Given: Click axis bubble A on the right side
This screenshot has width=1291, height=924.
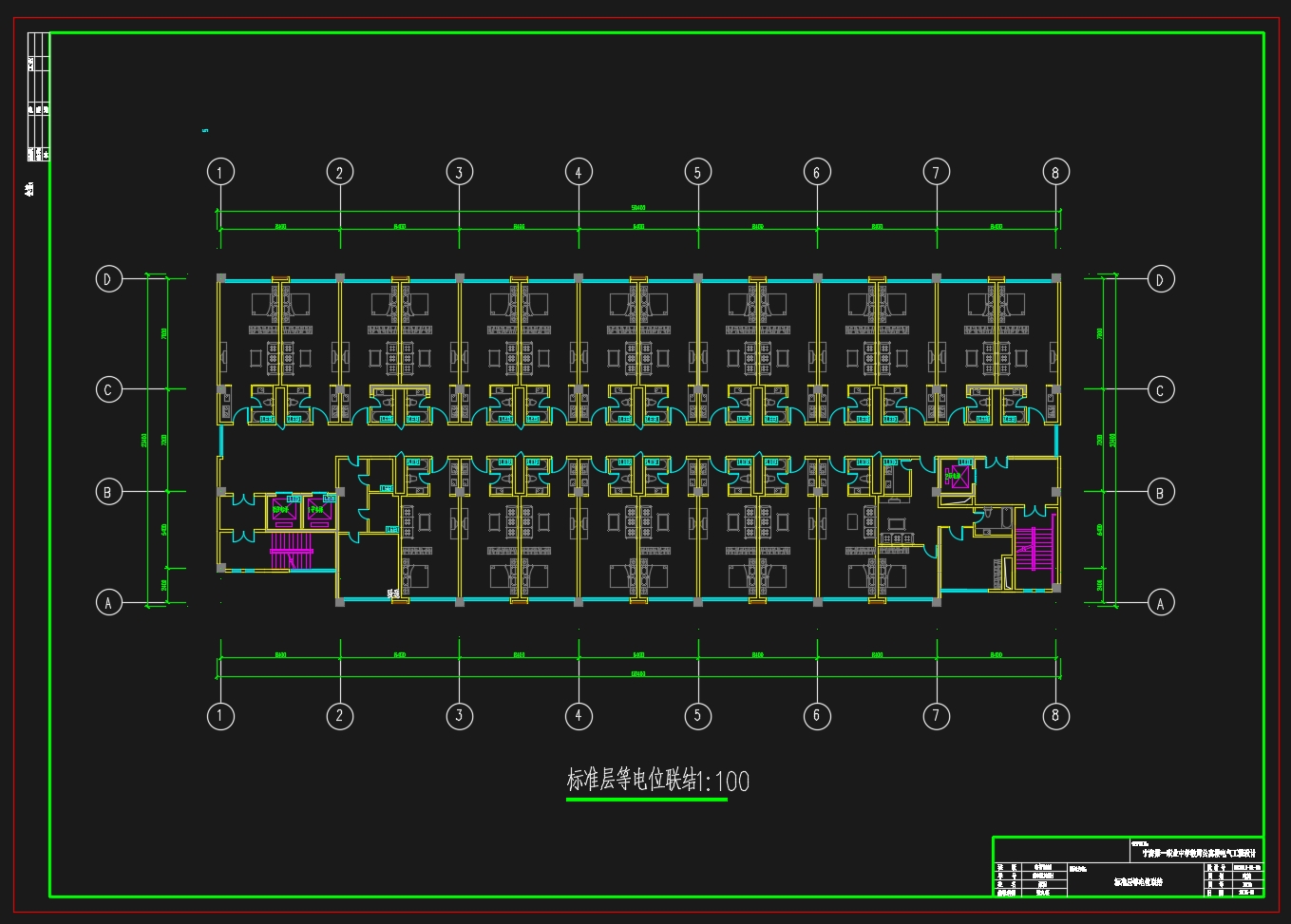Looking at the screenshot, I should tap(1161, 602).
